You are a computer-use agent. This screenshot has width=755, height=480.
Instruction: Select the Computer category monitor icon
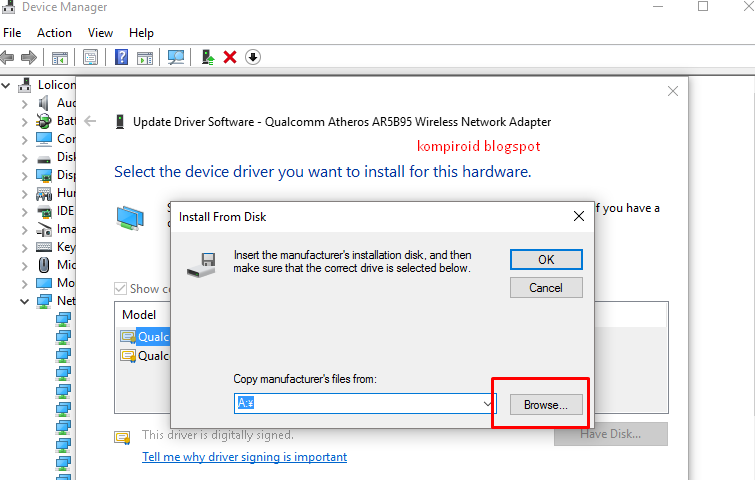tap(44, 139)
